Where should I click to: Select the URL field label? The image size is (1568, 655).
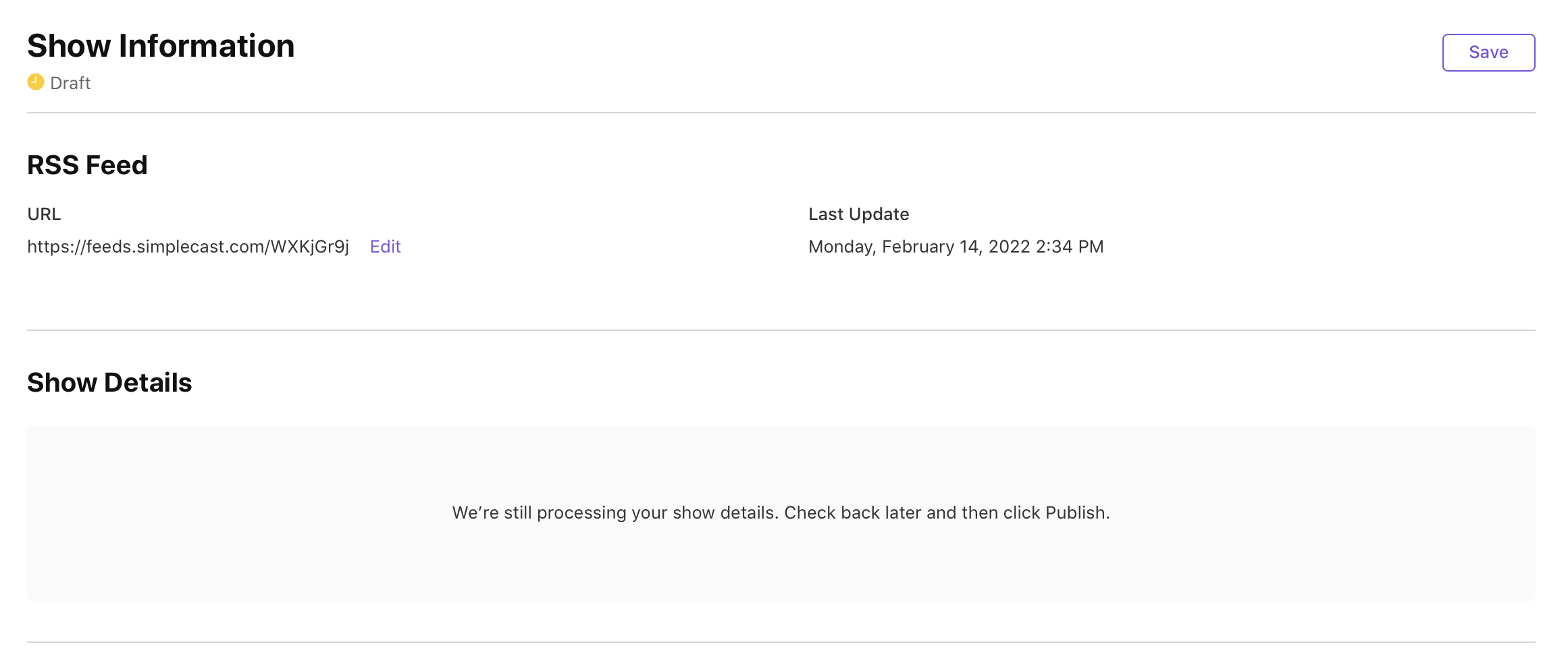pyautogui.click(x=44, y=214)
